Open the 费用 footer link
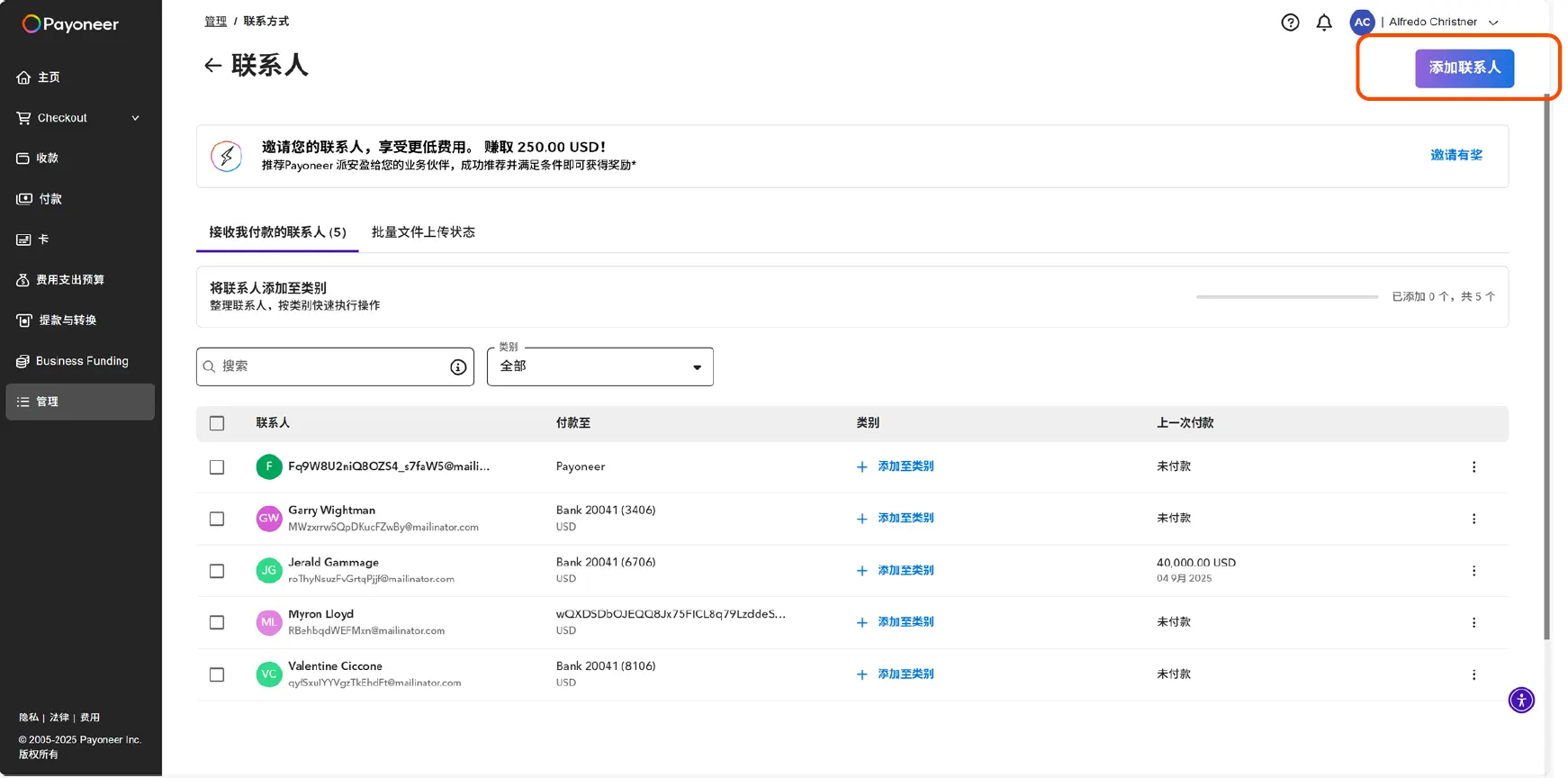This screenshot has height=778, width=1568. tap(90, 719)
